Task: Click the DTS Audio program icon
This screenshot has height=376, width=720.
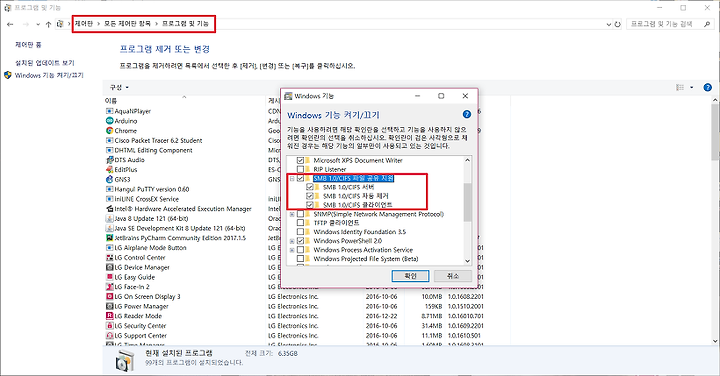Action: pyautogui.click(x=109, y=160)
